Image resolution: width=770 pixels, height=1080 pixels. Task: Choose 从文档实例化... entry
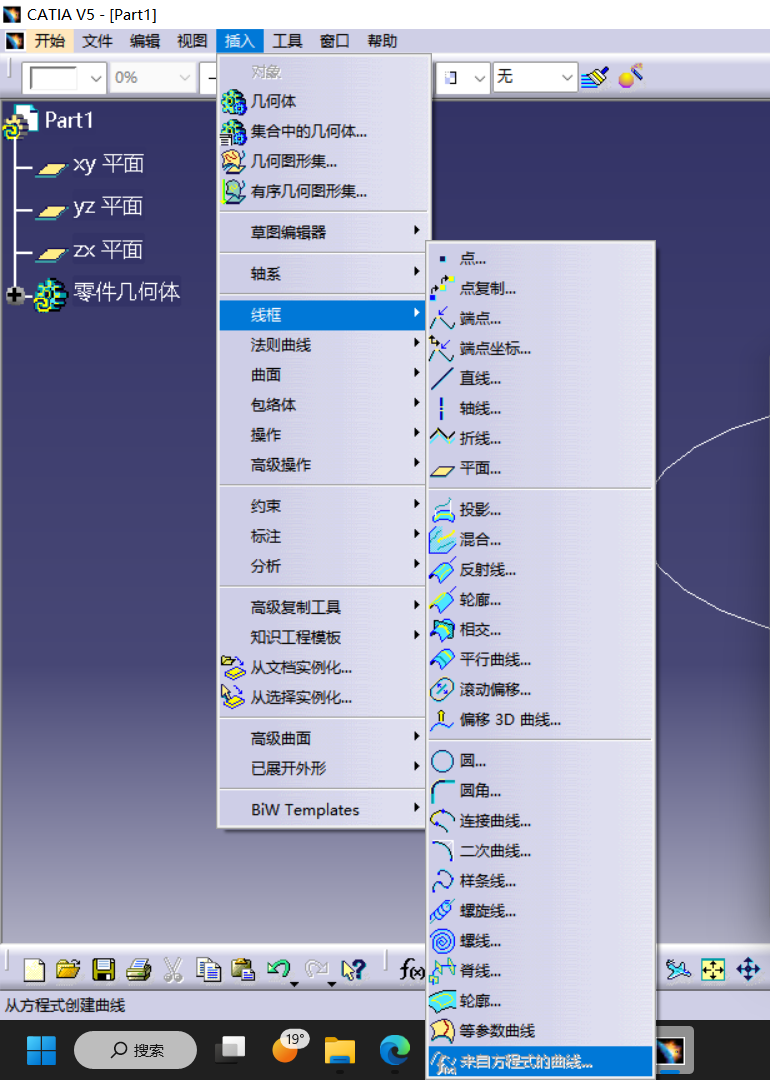point(322,667)
